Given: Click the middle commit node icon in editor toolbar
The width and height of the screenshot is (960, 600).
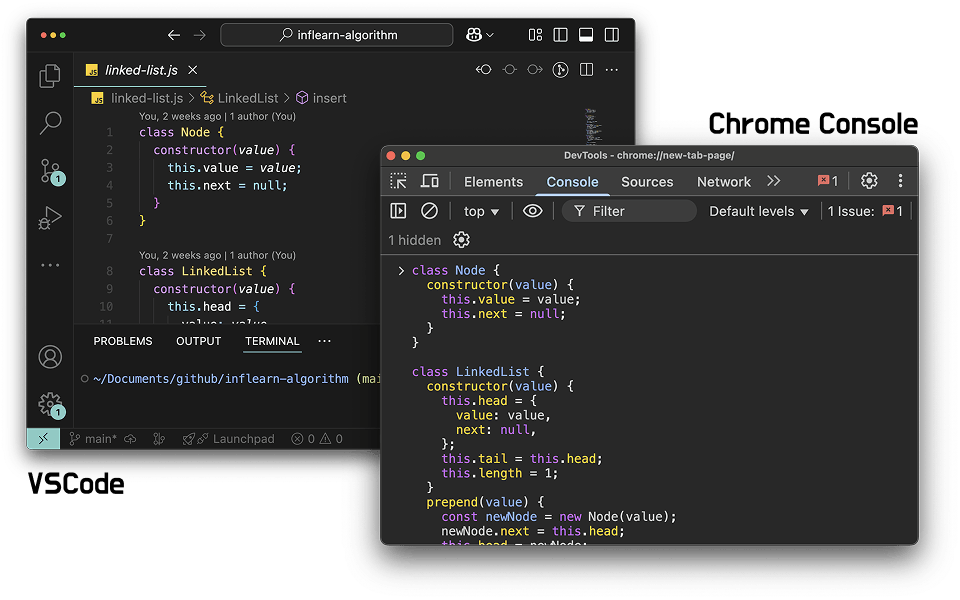Looking at the screenshot, I should (x=509, y=70).
